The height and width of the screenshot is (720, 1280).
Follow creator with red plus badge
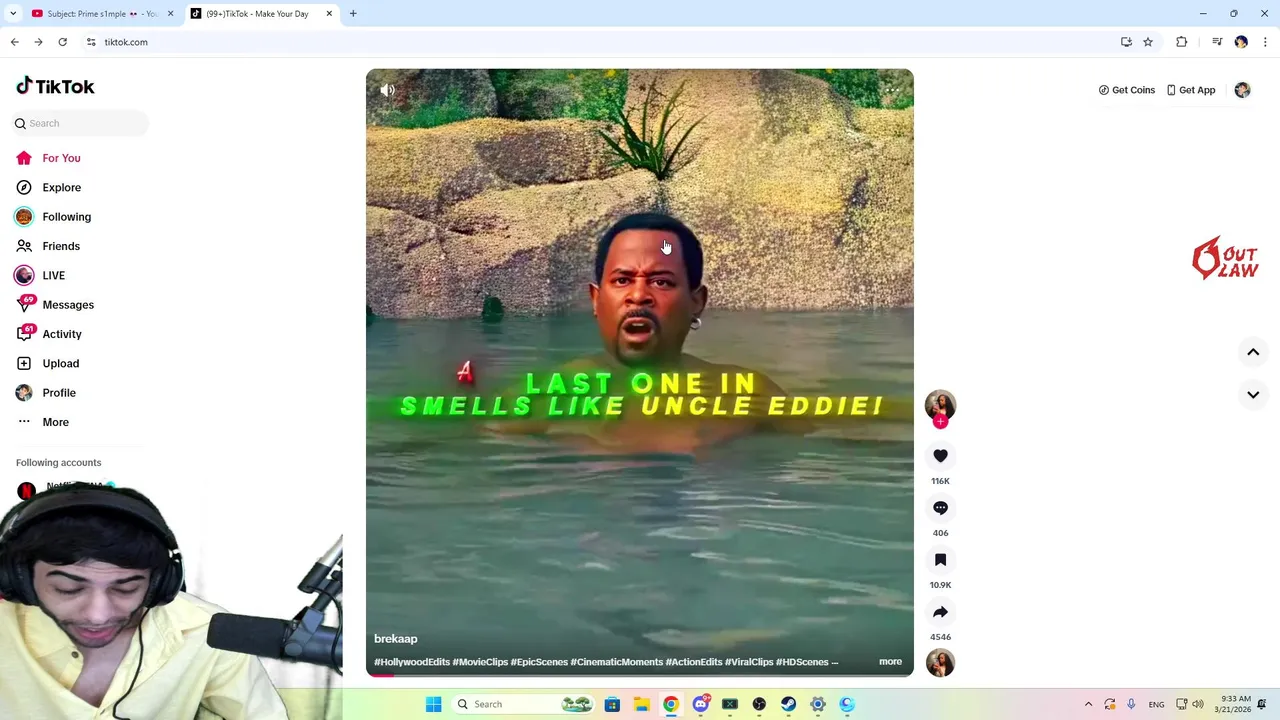pos(940,422)
